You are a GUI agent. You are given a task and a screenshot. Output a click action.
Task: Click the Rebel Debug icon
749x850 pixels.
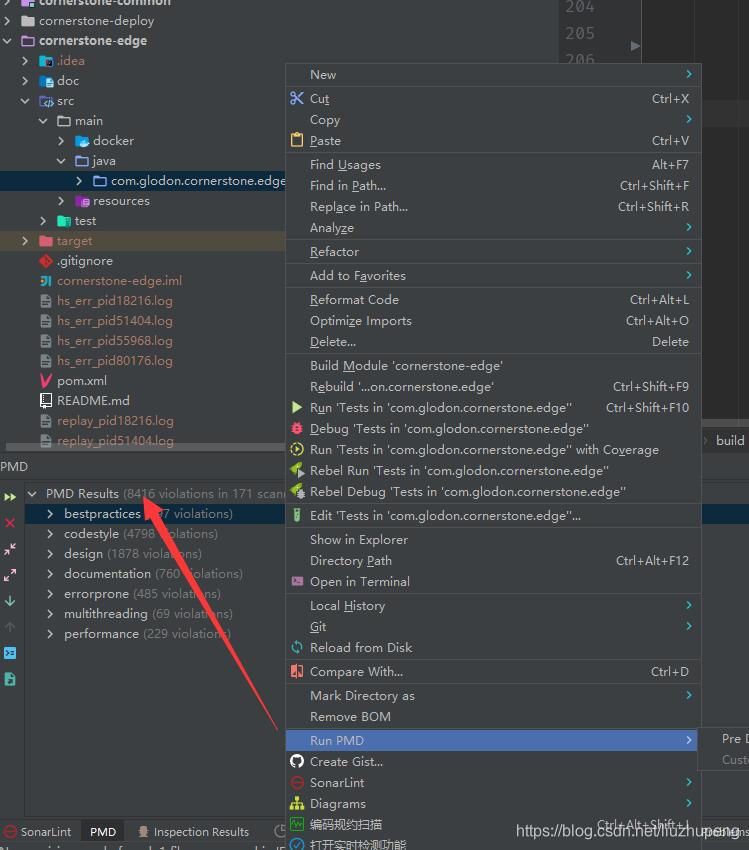coord(297,491)
